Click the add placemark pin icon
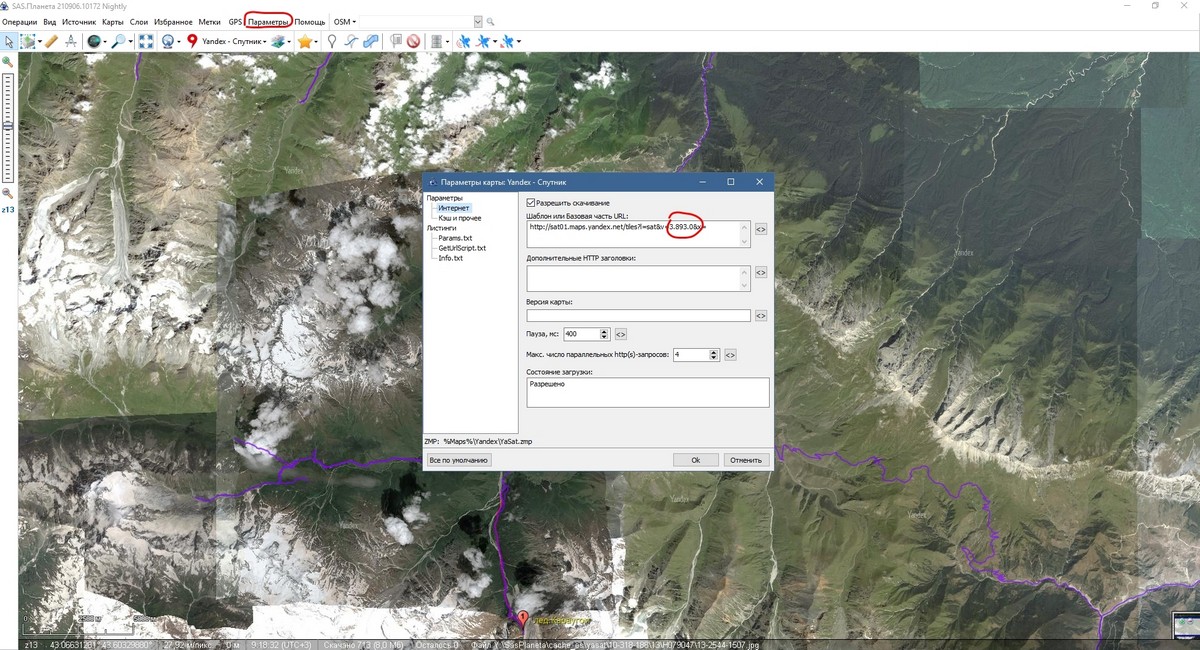 pyautogui.click(x=332, y=42)
